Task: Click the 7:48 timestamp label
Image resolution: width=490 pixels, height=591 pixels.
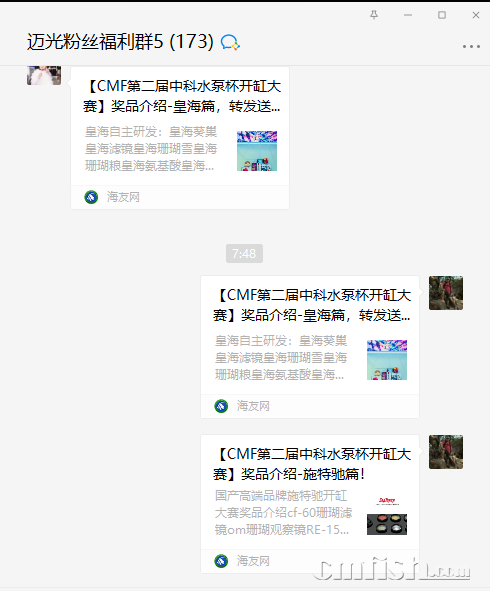Action: pos(244,253)
